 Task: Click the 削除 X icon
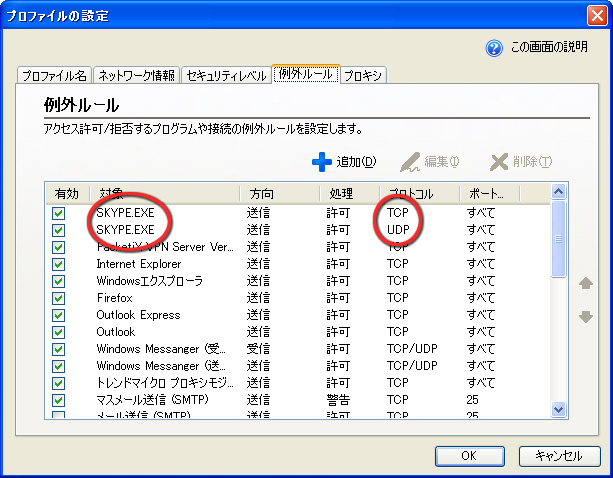[500, 162]
